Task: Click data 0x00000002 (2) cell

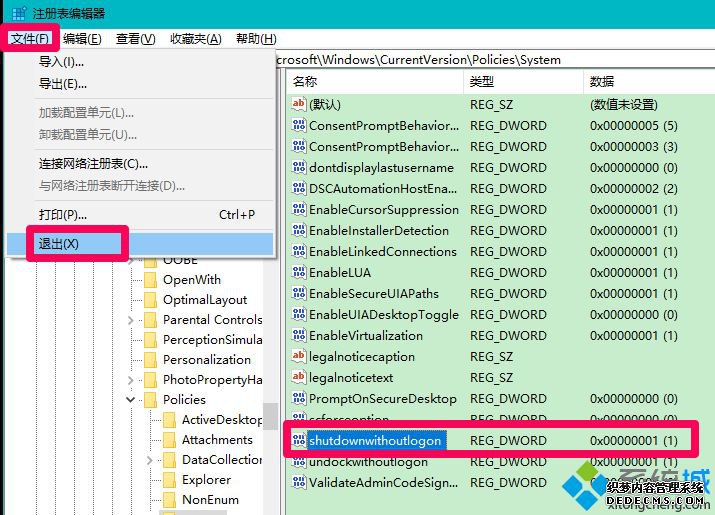Action: pyautogui.click(x=633, y=188)
